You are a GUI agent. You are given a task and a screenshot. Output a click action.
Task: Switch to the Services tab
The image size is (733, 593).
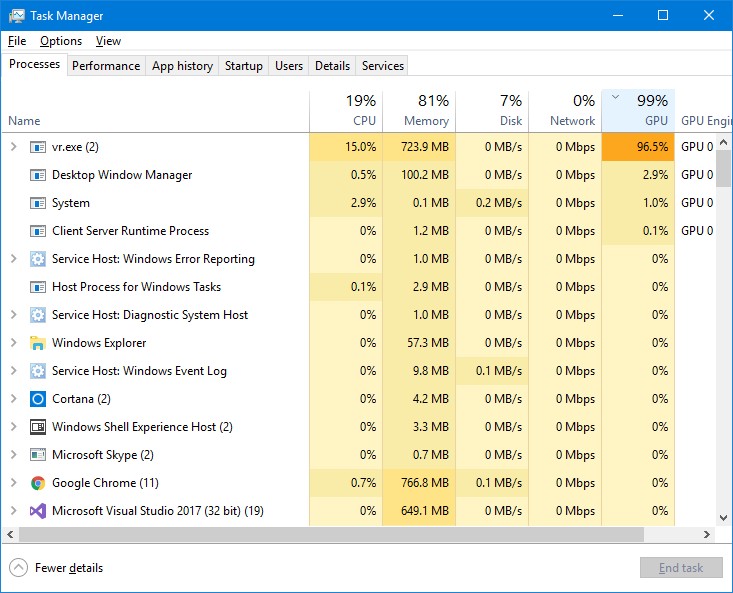pos(383,66)
